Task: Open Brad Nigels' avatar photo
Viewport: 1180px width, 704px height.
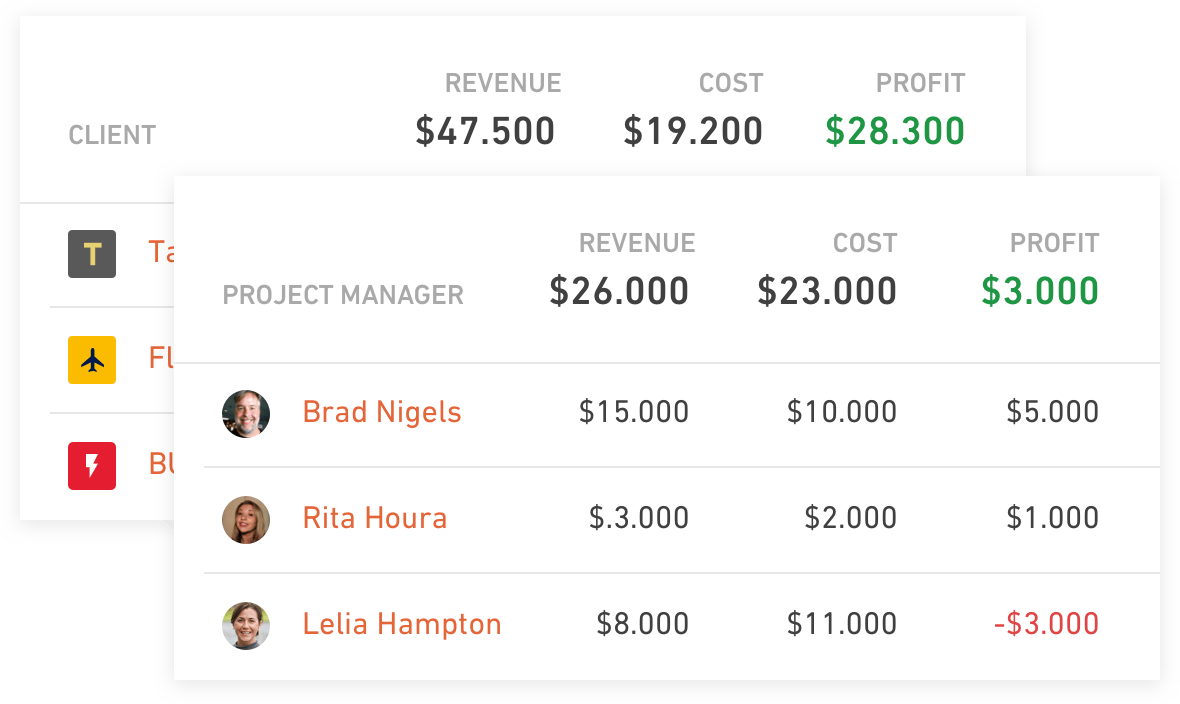Action: [246, 413]
